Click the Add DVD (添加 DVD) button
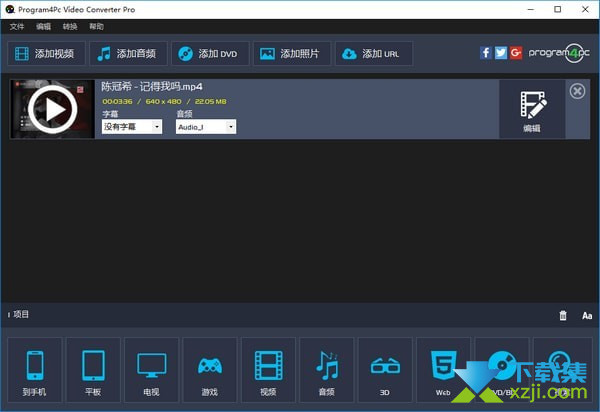 [x=210, y=54]
